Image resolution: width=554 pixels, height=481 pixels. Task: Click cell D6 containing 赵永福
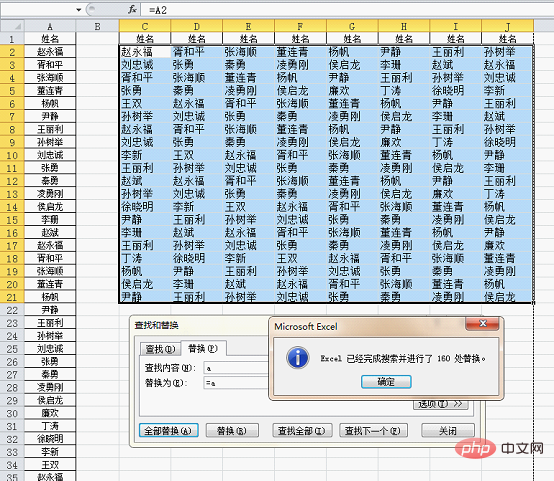click(197, 104)
